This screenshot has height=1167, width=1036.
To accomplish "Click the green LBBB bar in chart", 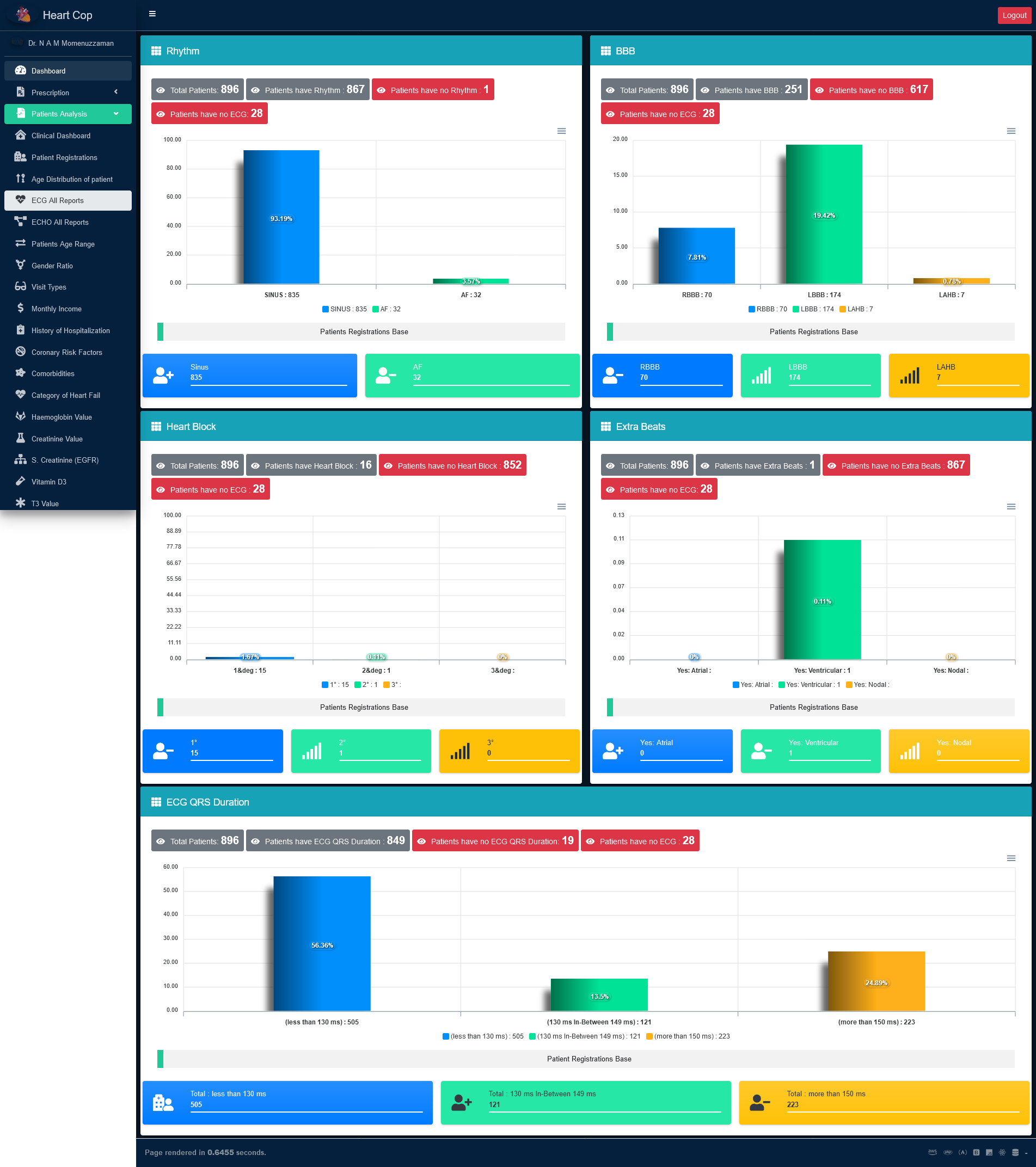I will coord(824,214).
